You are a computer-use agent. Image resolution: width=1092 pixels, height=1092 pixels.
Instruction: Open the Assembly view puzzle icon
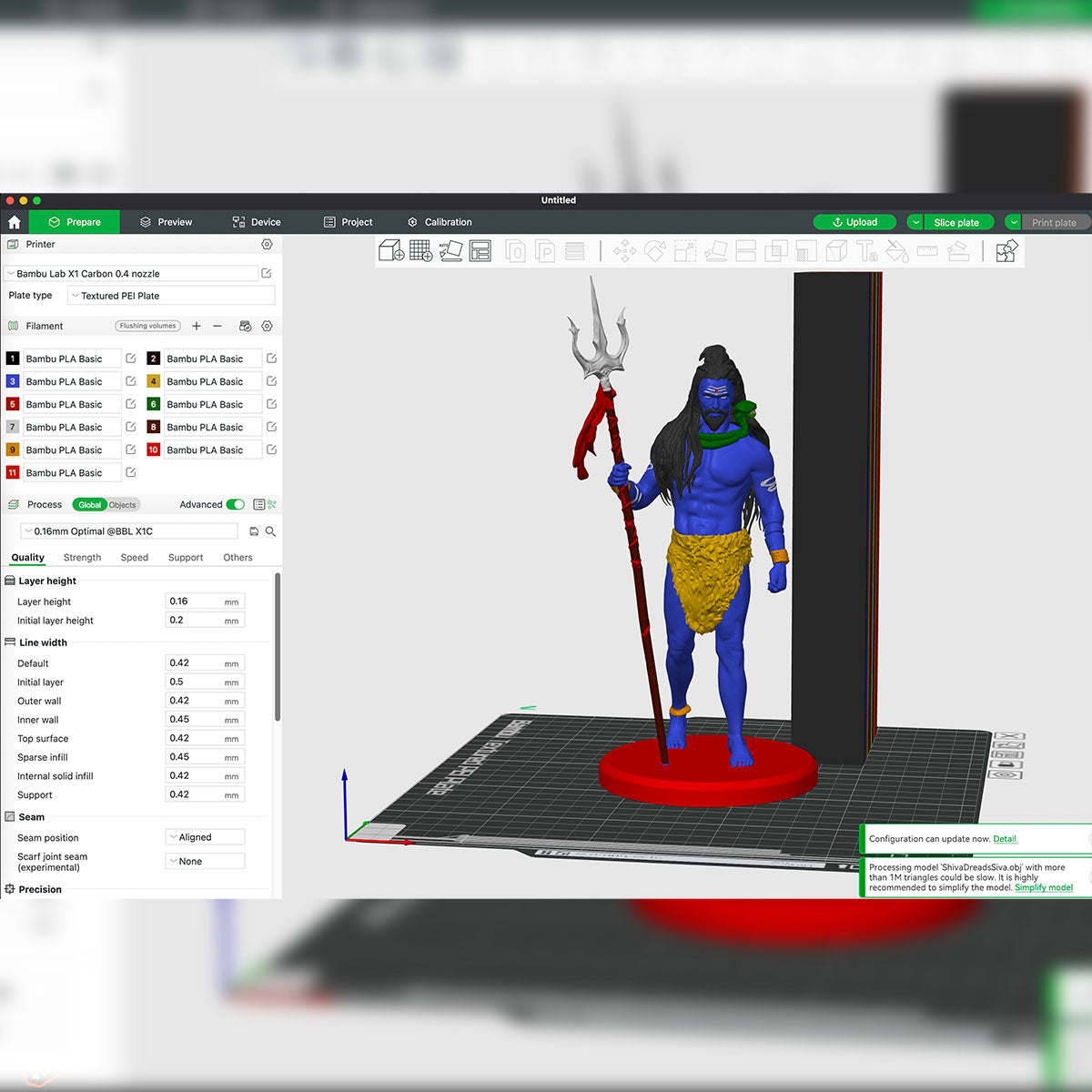pyautogui.click(x=1006, y=251)
